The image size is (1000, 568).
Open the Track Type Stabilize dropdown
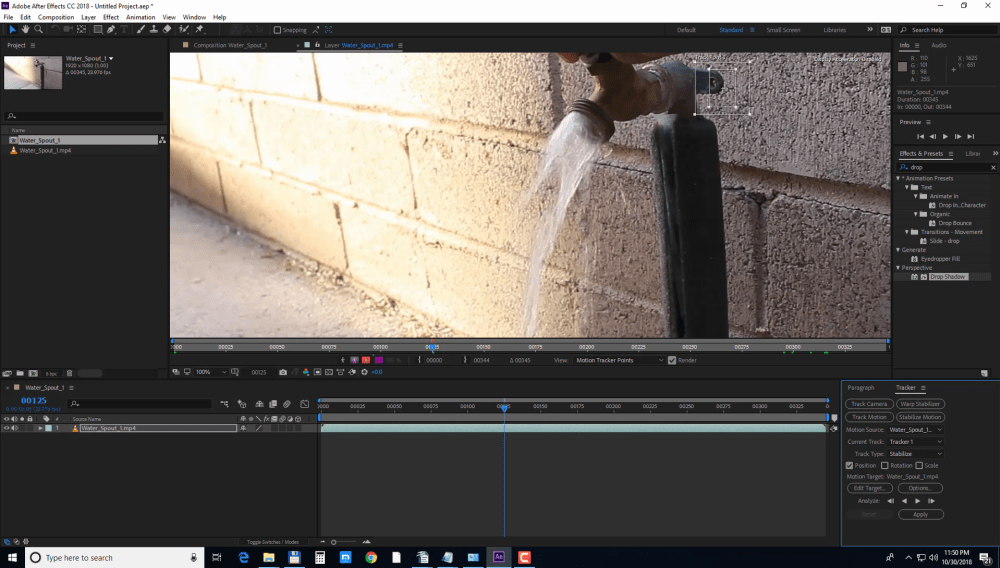(915, 454)
